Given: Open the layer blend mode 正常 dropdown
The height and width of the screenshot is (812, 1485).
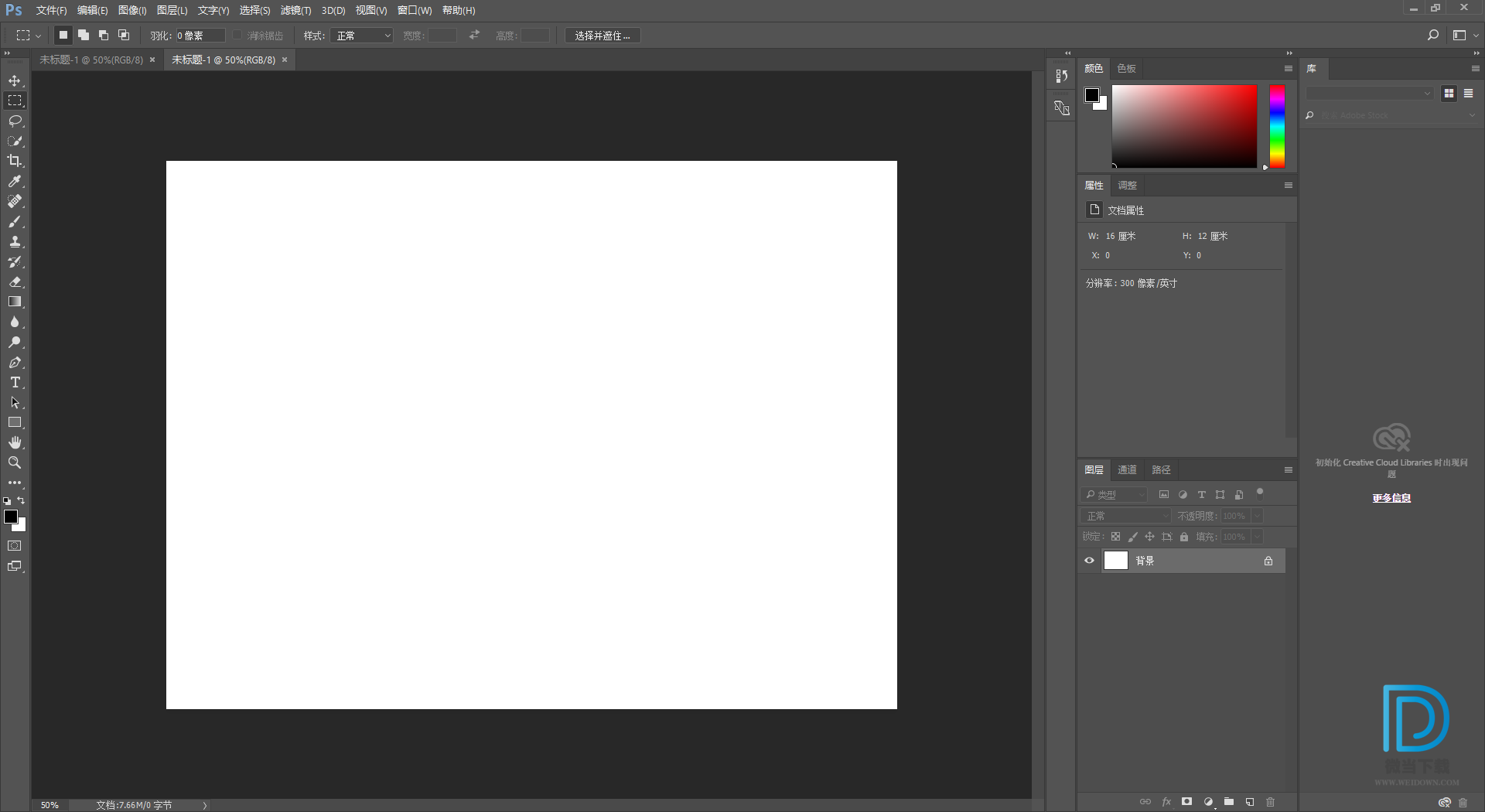Looking at the screenshot, I should pyautogui.click(x=1126, y=516).
